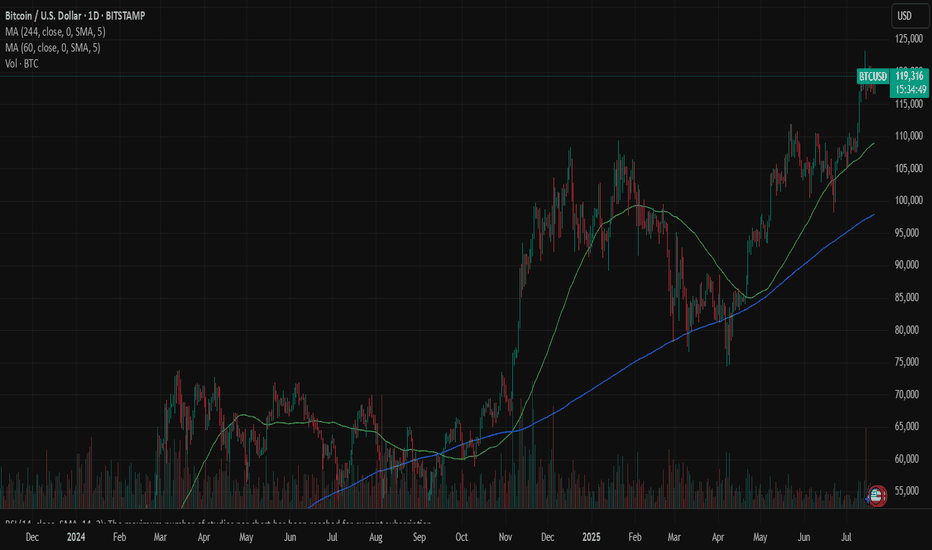This screenshot has width=932, height=550.
Task: Select the Vol · BTC indicator legend
Action: (22, 64)
